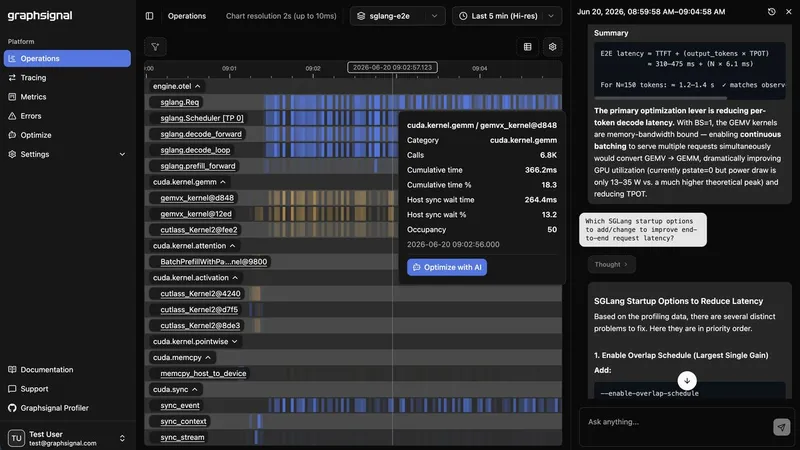
Task: Click the graphsignal logo
Action: click(x=40, y=16)
